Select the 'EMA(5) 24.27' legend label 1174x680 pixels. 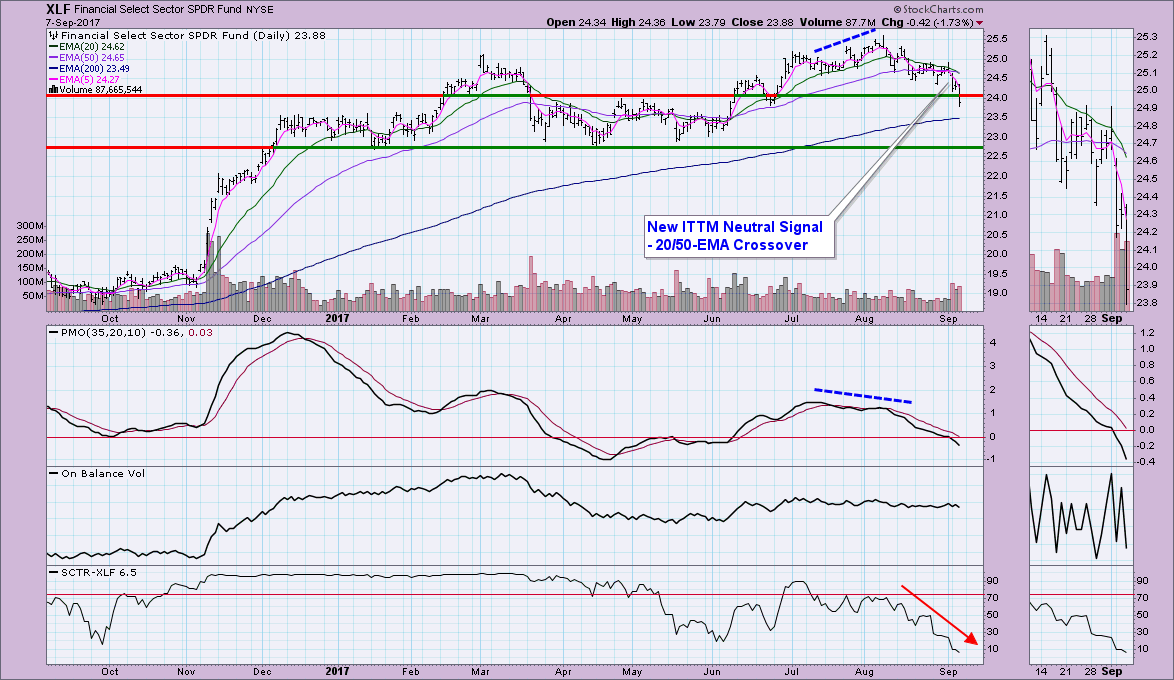[88, 79]
